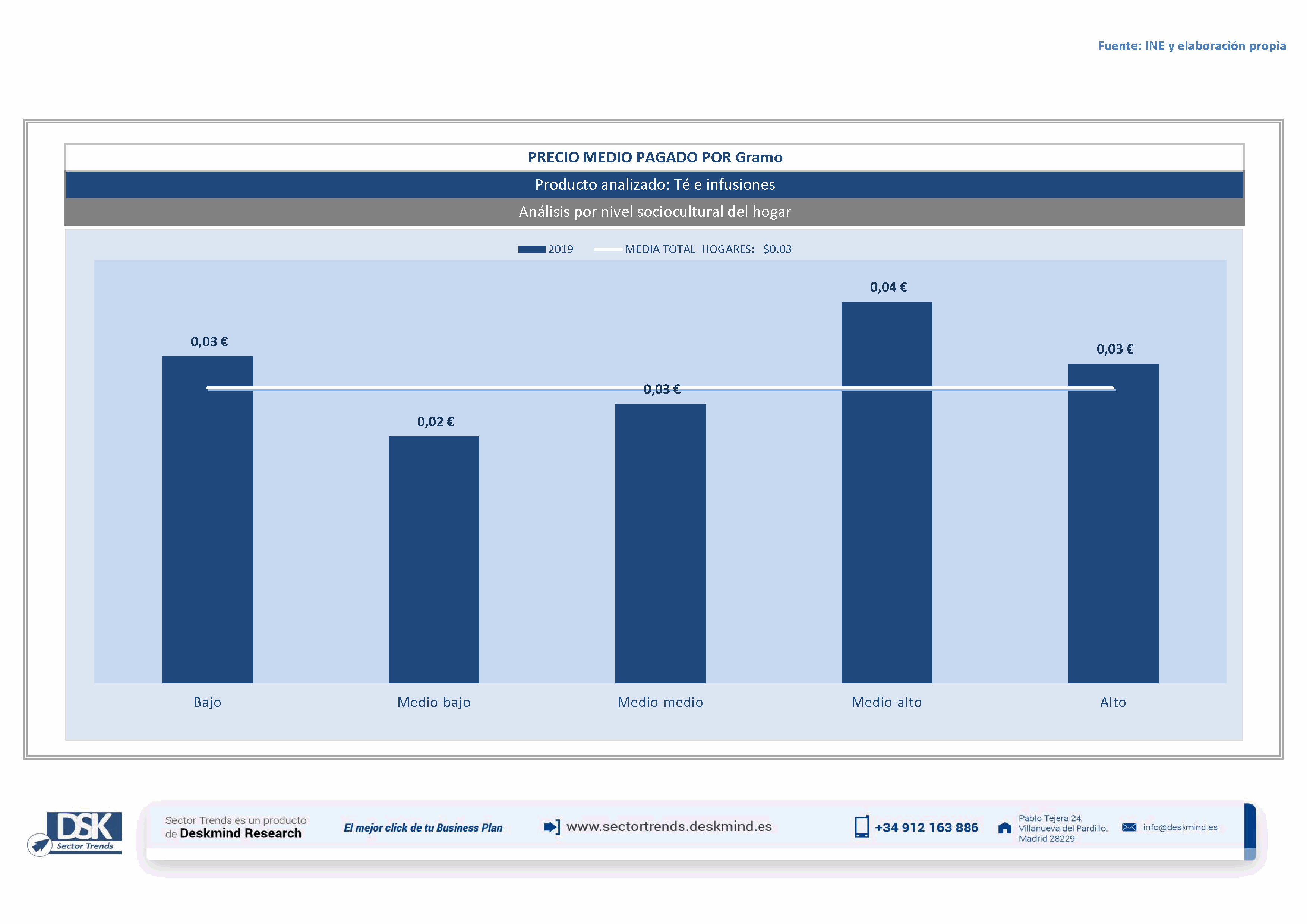This screenshot has height=924, width=1307.
Task: Click phone number +34 912 163 886
Action: [926, 827]
